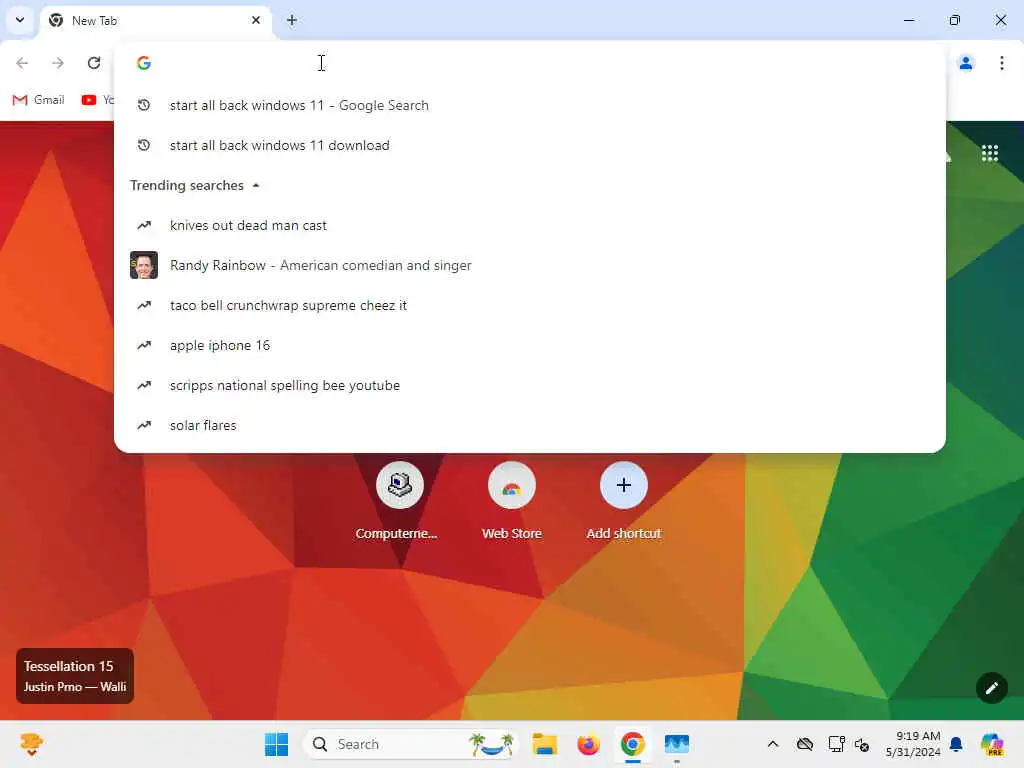
Task: Click the Randy Rainbow thumbnail photo
Action: [144, 265]
